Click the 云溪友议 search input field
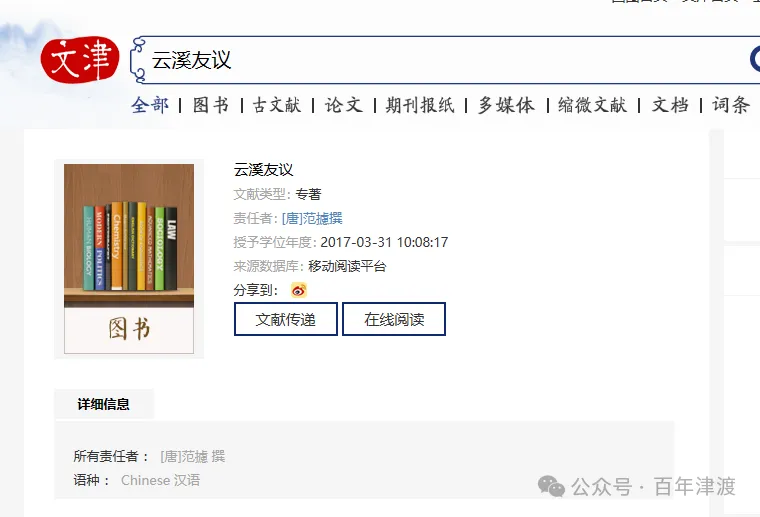The width and height of the screenshot is (760, 517). pyautogui.click(x=446, y=60)
